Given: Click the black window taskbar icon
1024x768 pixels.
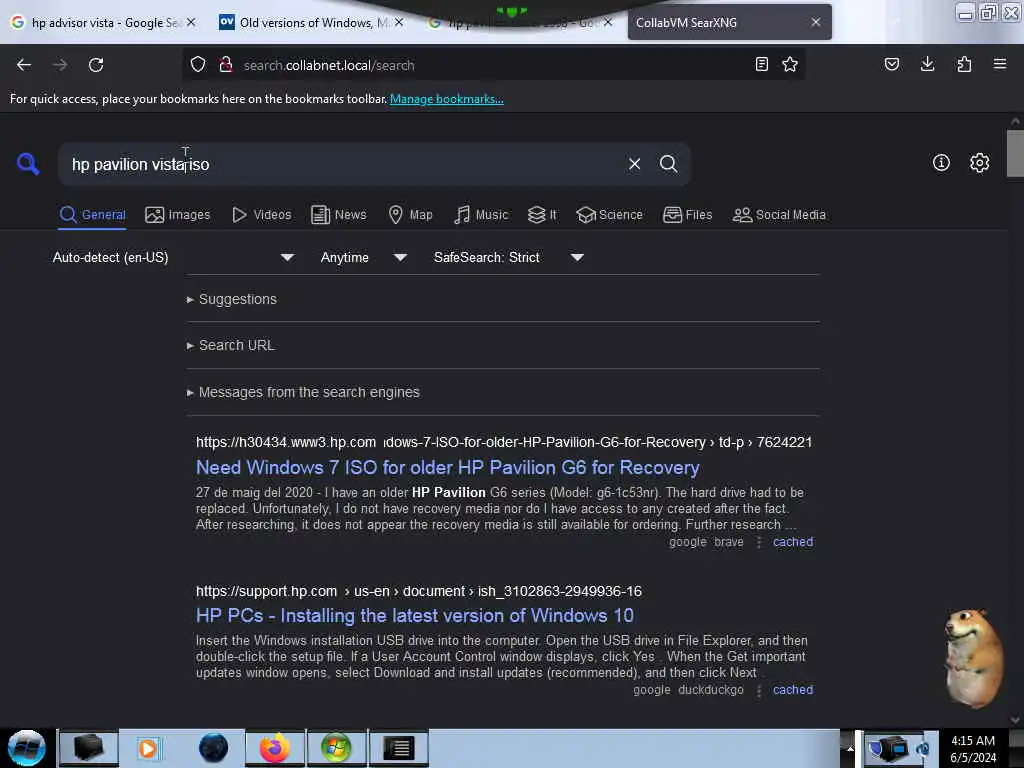Looking at the screenshot, I should [399, 748].
